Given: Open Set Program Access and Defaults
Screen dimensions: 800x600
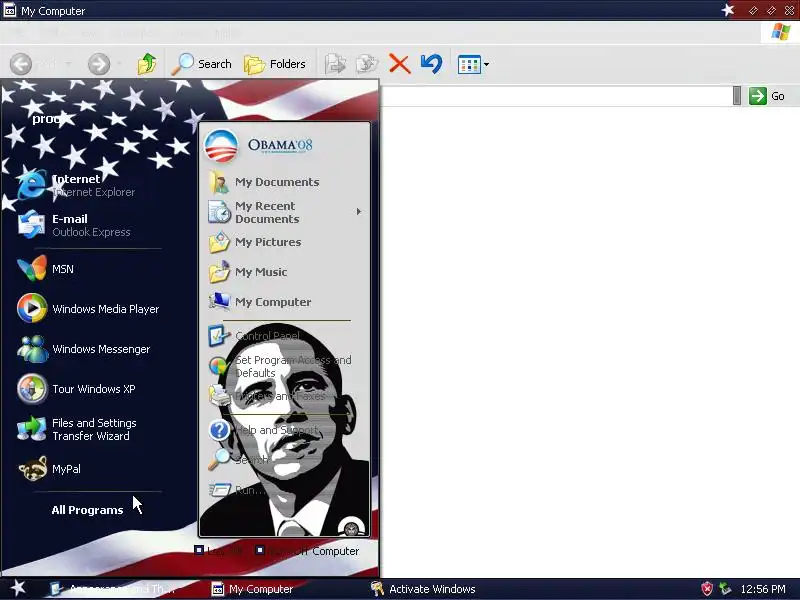Looking at the screenshot, I should tap(281, 366).
